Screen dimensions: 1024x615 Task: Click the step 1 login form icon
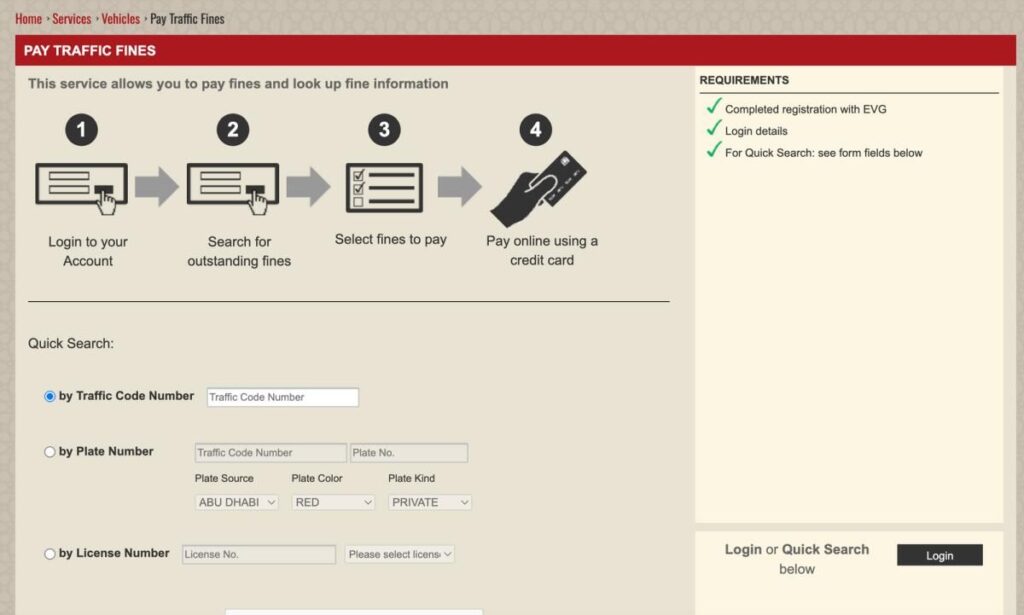[81, 187]
